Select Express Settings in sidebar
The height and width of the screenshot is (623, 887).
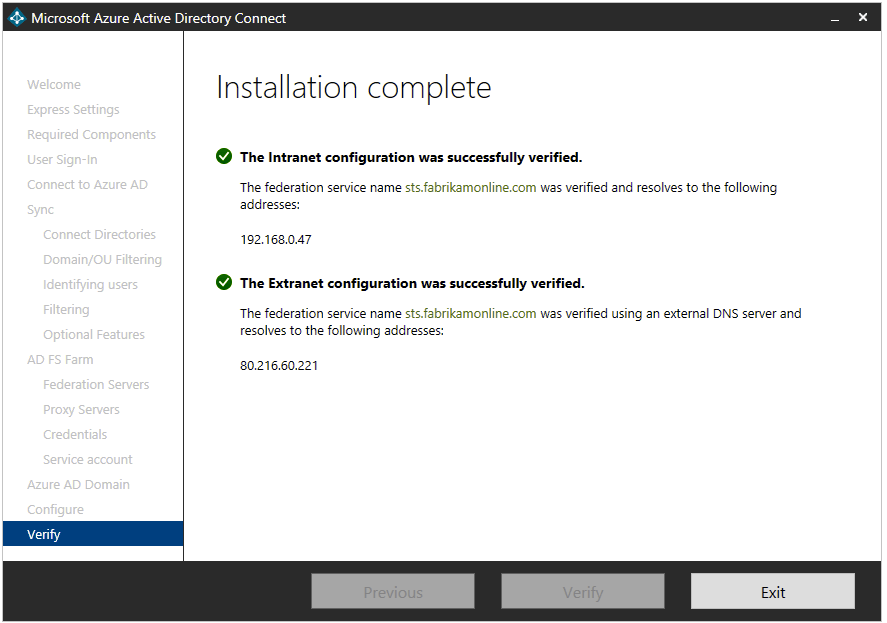pyautogui.click(x=73, y=110)
